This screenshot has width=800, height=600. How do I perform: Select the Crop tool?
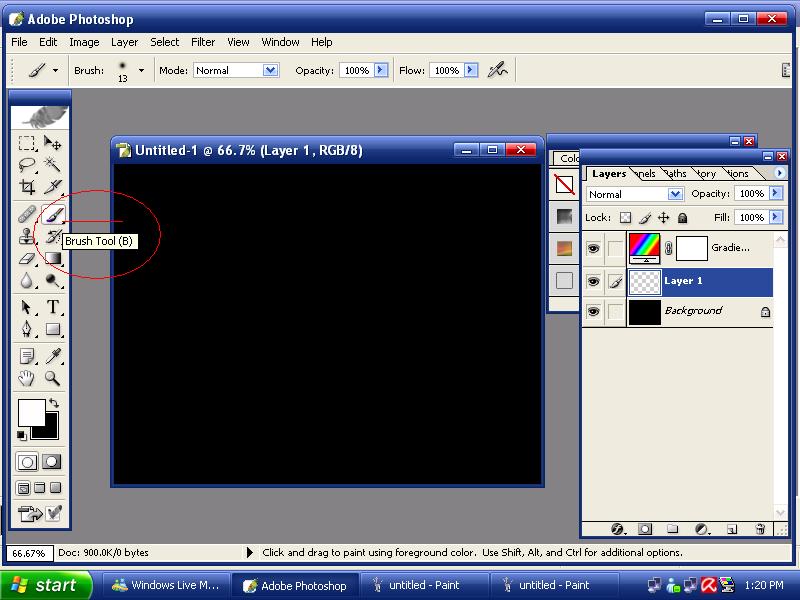28,187
